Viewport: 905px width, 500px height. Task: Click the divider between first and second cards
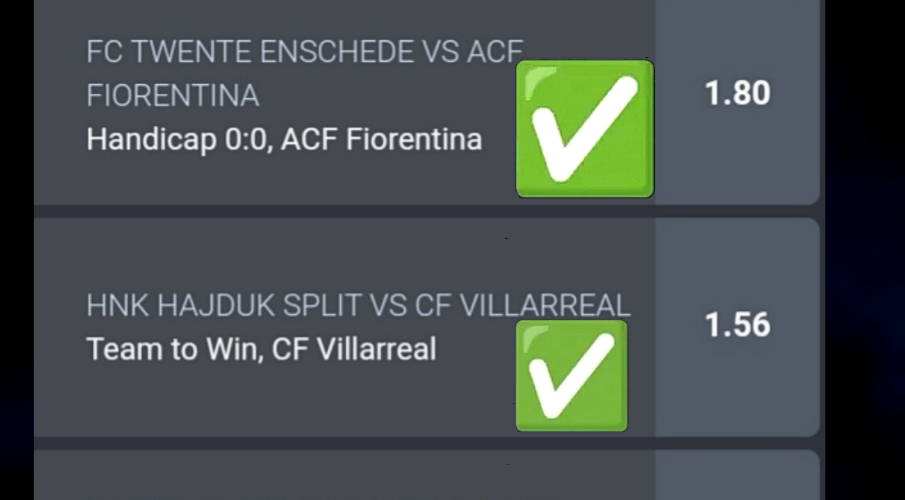point(427,211)
